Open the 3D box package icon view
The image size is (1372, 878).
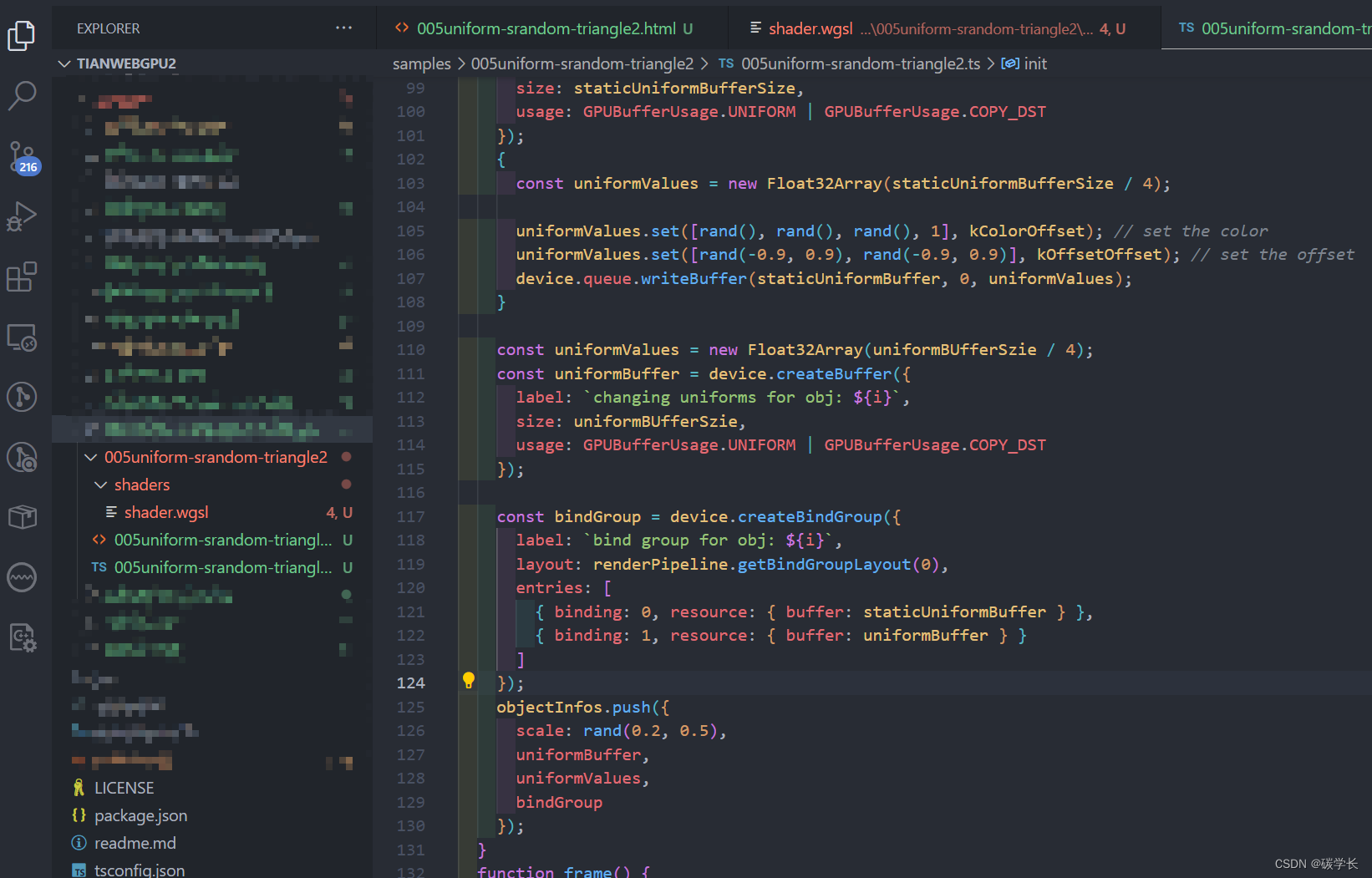coord(22,517)
